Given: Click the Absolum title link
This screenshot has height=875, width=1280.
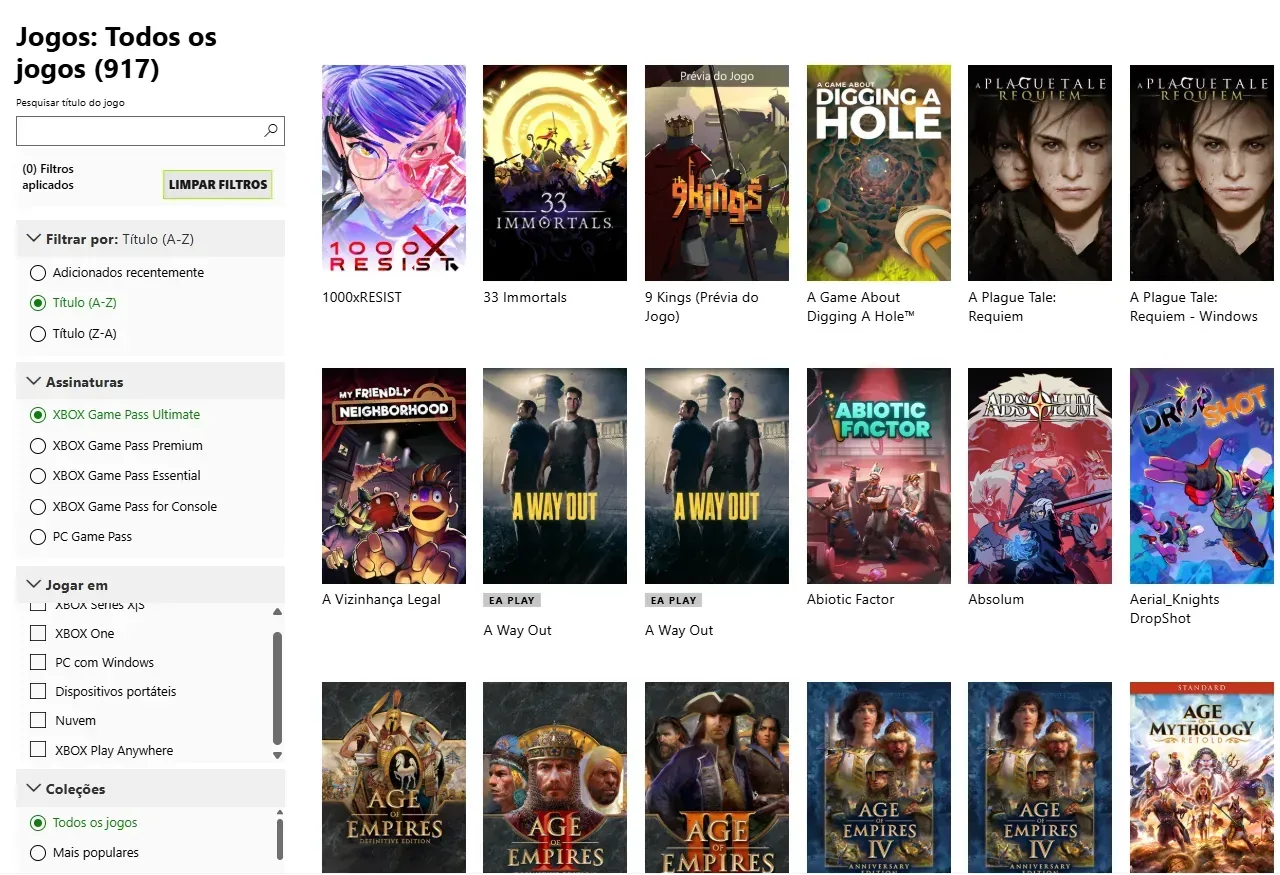Looking at the screenshot, I should (x=996, y=600).
